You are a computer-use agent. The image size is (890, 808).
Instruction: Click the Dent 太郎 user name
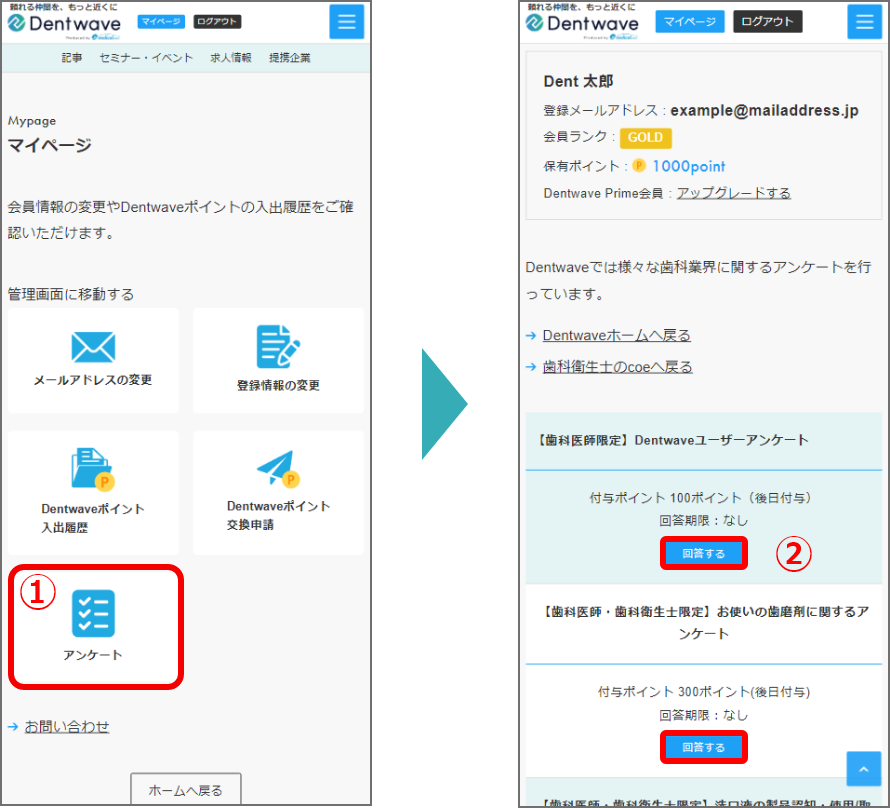[x=578, y=82]
